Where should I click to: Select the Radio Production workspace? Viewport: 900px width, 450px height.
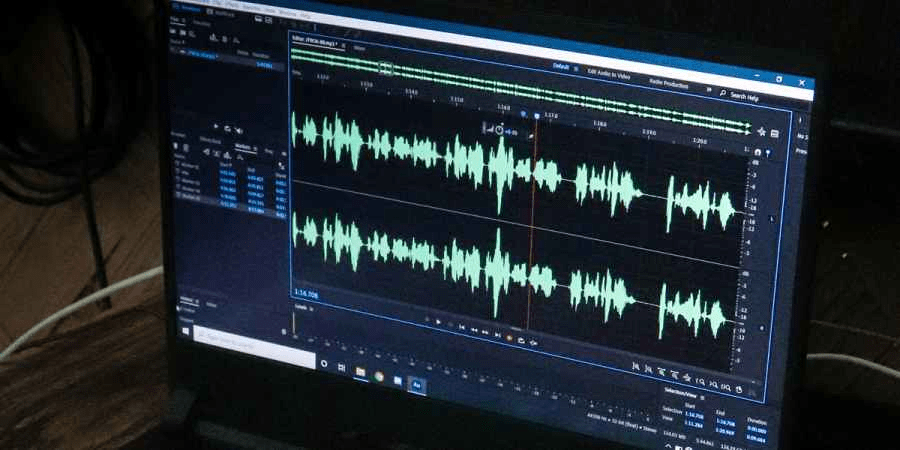(x=668, y=84)
